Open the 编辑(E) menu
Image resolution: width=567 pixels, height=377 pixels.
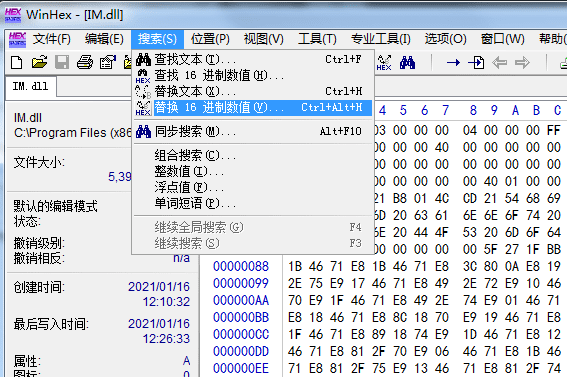point(104,39)
